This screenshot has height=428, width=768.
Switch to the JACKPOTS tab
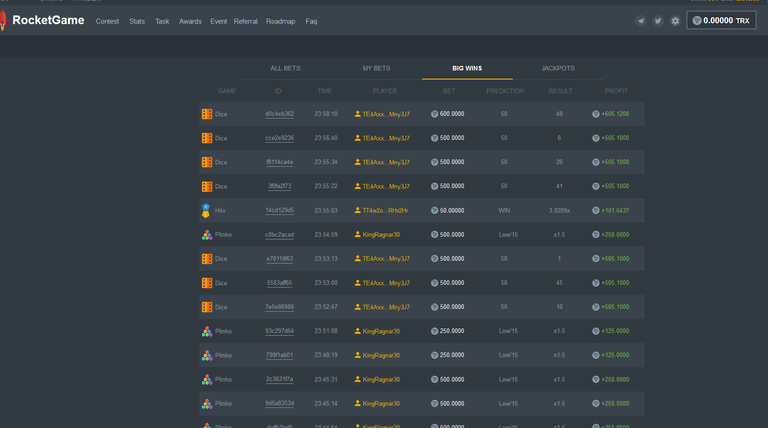(x=558, y=69)
